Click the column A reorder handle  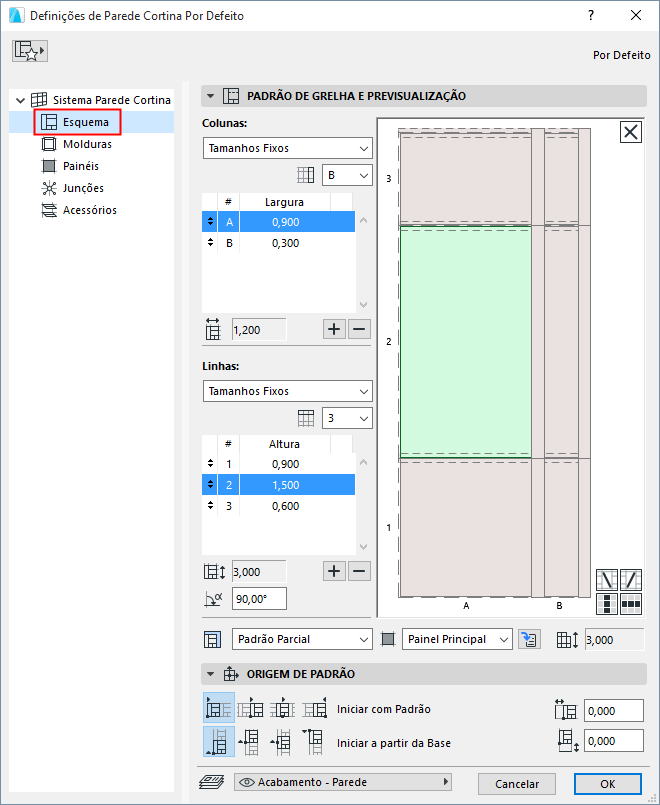click(210, 221)
